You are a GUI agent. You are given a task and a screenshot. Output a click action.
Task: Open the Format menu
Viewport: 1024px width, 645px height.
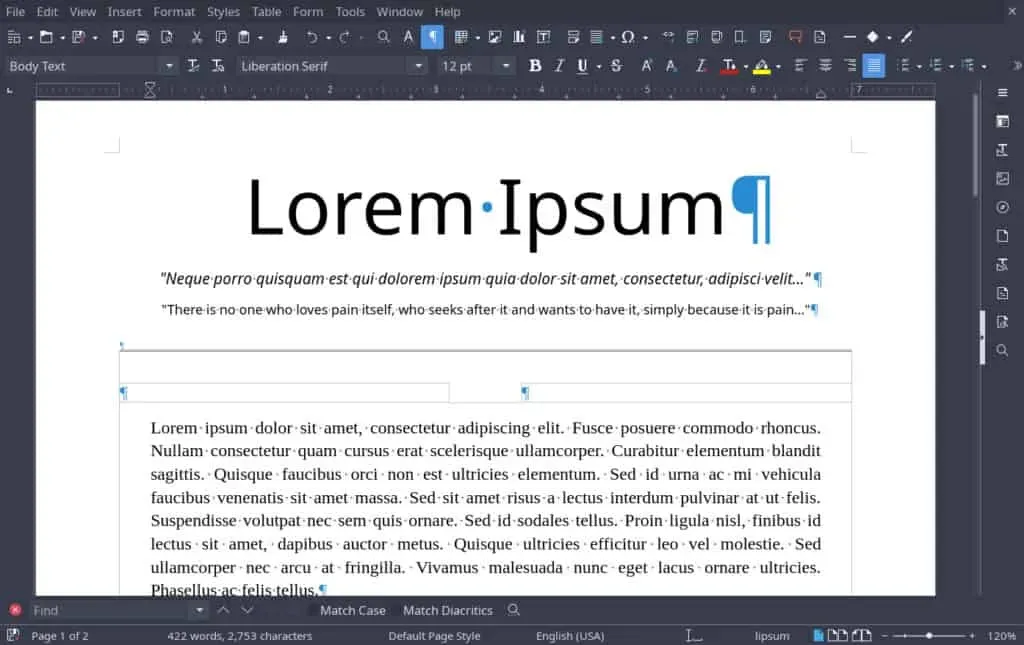click(174, 12)
